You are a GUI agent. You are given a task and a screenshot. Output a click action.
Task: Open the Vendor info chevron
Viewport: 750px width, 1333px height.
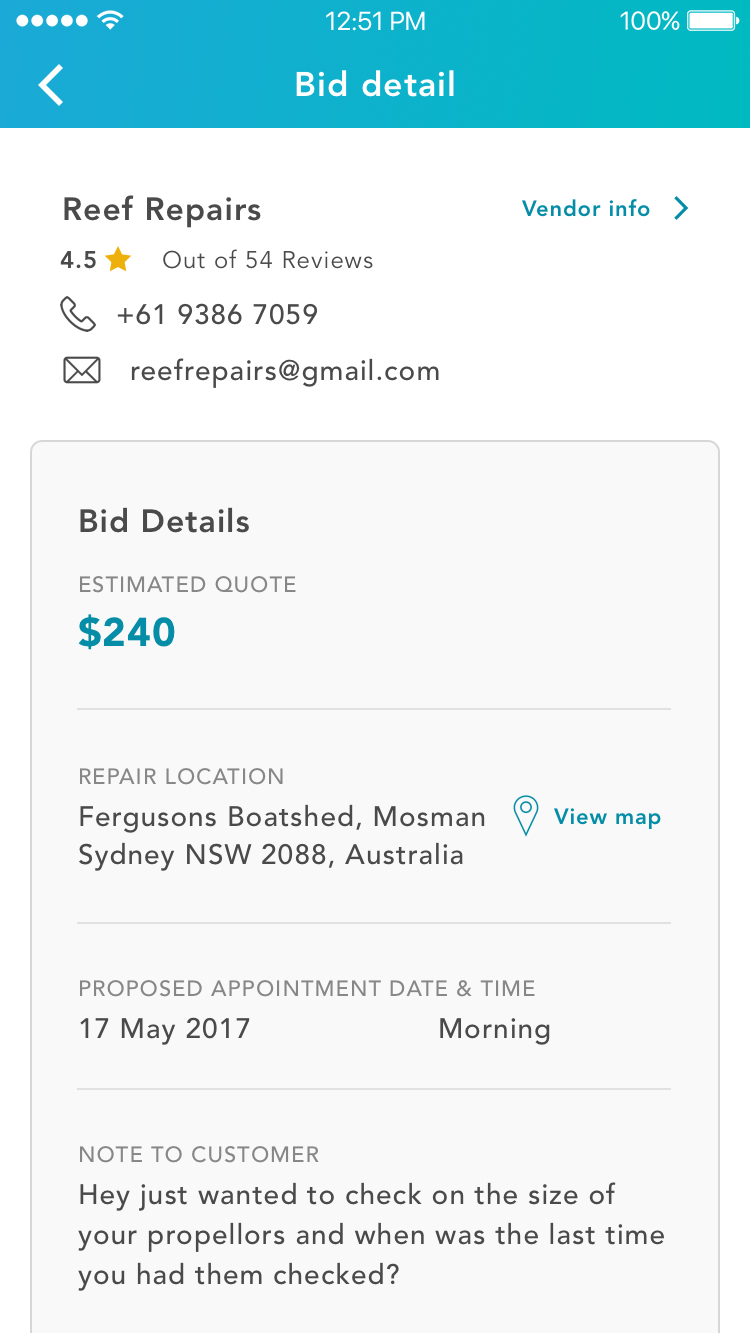coord(681,208)
